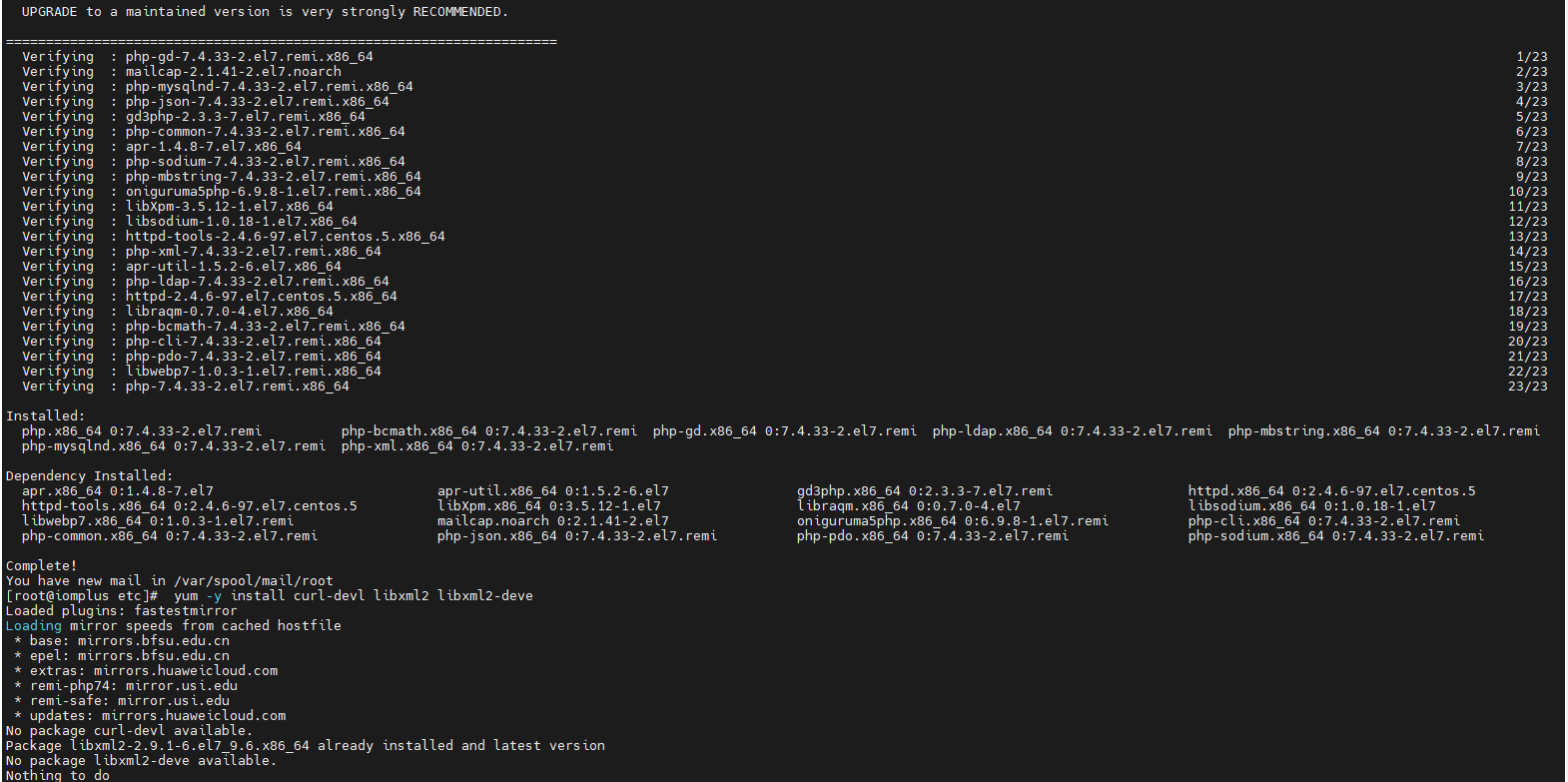The width and height of the screenshot is (1568, 782).
Task: Click the php-gd verifying line
Action: 249,57
